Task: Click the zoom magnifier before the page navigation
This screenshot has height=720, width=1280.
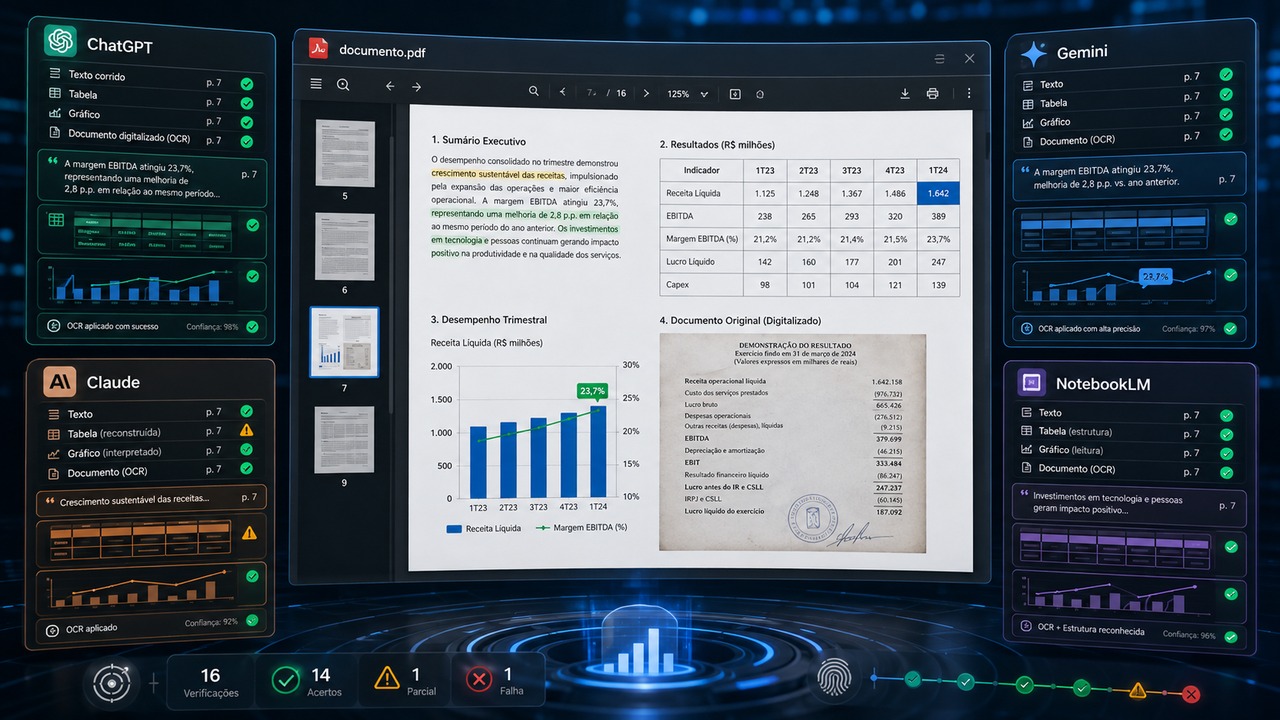Action: 534,92
